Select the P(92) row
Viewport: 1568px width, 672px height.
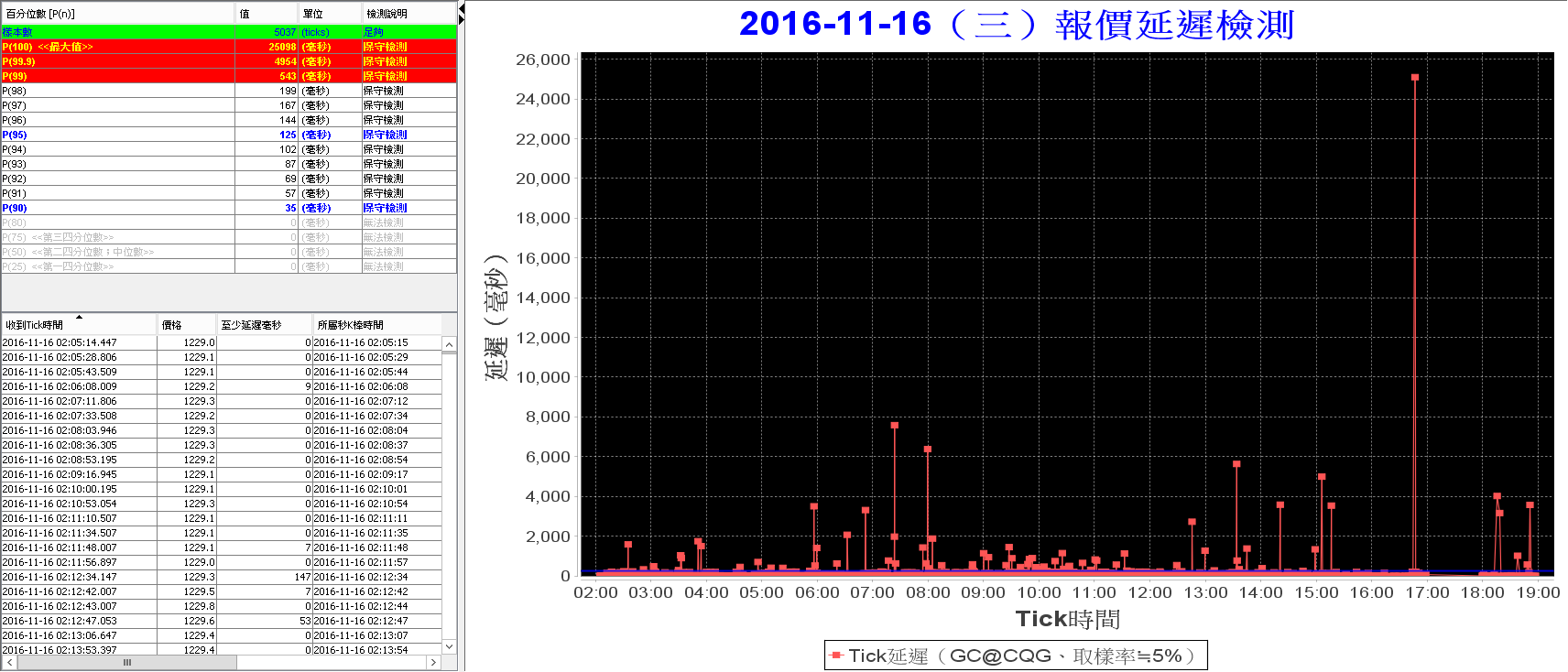click(229, 179)
